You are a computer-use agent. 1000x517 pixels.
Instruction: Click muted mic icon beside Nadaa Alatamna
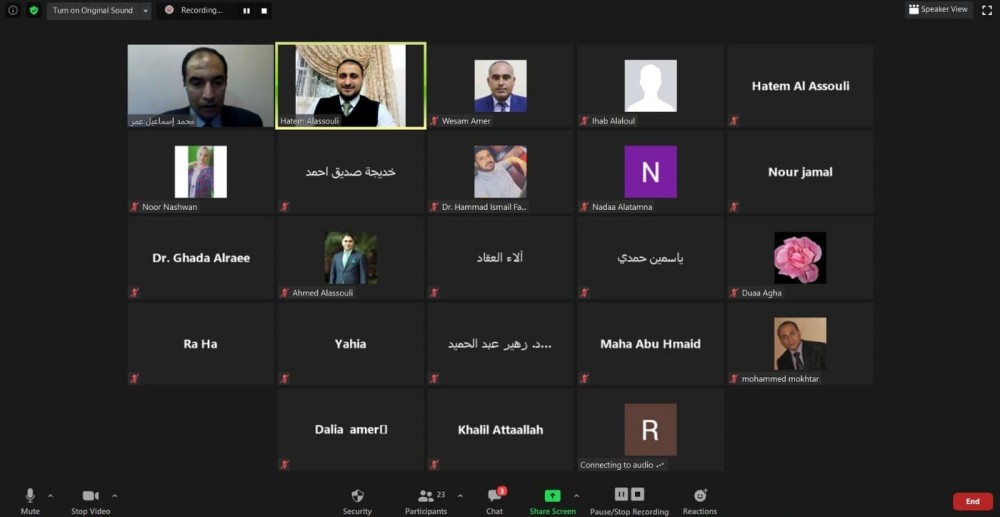tap(584, 207)
